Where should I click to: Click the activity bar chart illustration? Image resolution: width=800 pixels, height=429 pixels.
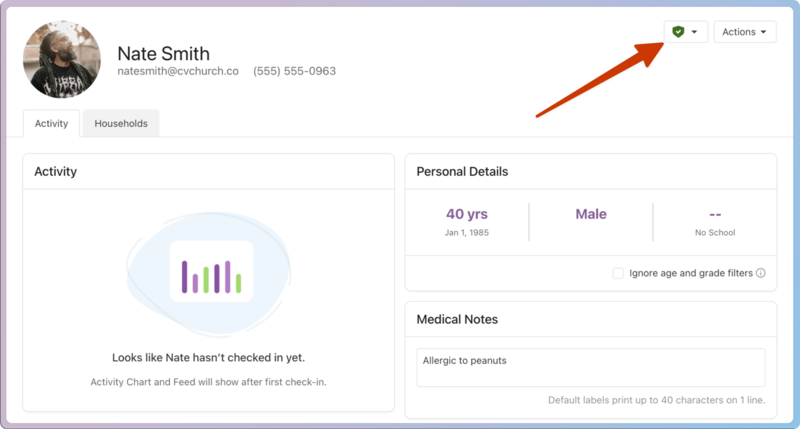click(x=211, y=272)
